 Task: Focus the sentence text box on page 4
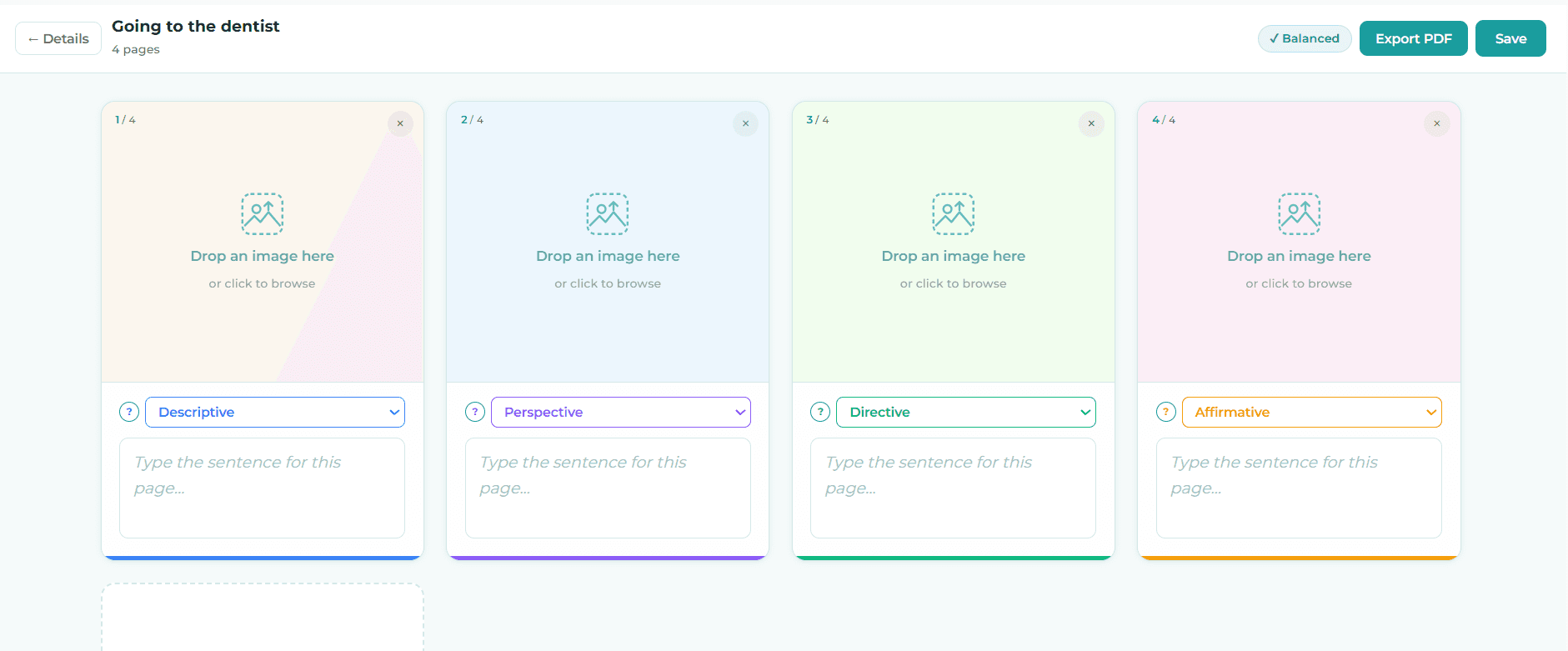pyautogui.click(x=1299, y=488)
